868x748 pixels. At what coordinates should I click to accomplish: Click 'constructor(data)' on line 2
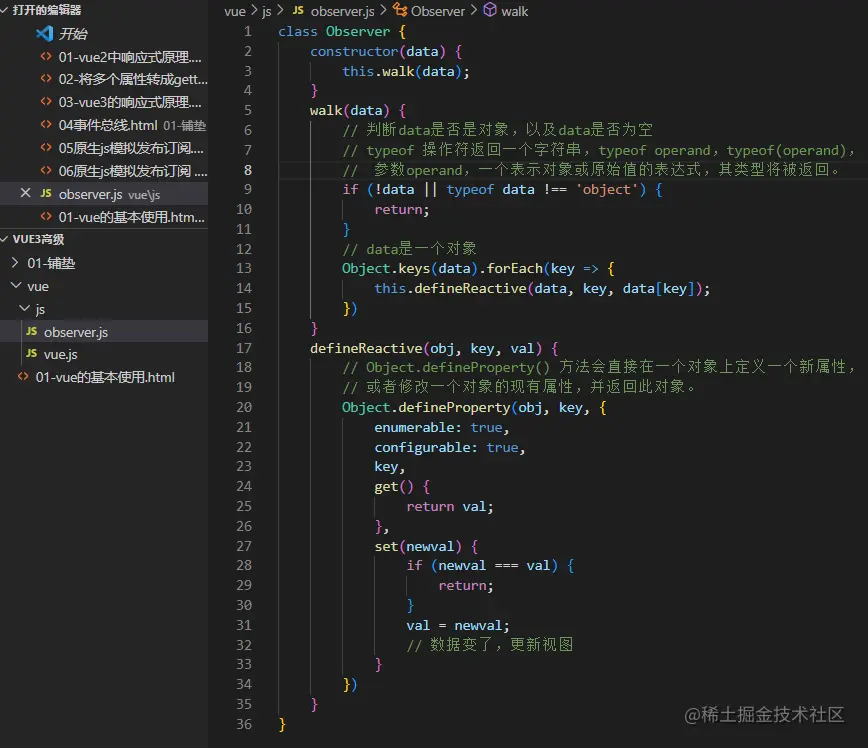pyautogui.click(x=378, y=51)
